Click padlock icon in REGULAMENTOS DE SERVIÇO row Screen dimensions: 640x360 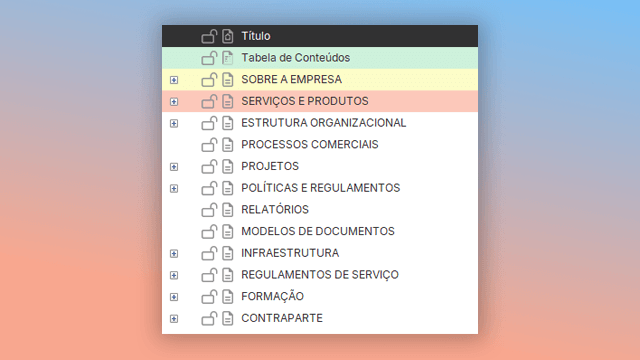point(209,275)
